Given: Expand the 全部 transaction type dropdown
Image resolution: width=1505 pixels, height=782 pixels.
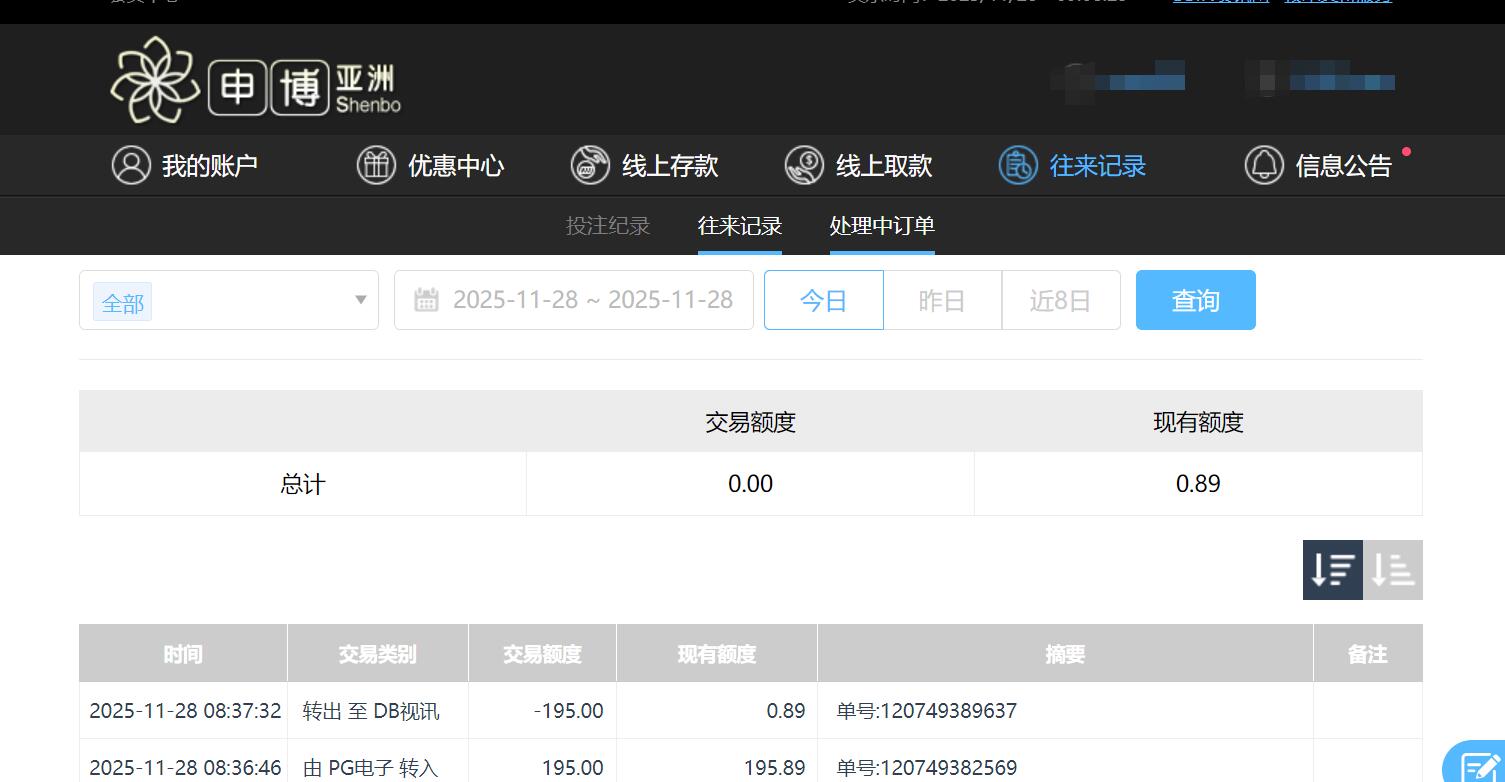Looking at the screenshot, I should click(x=228, y=300).
